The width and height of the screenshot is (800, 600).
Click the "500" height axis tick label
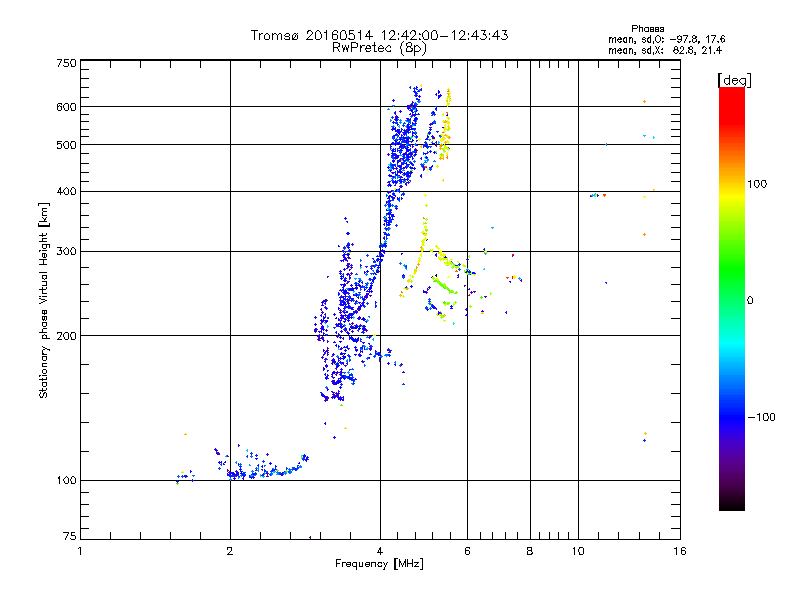[x=66, y=145]
